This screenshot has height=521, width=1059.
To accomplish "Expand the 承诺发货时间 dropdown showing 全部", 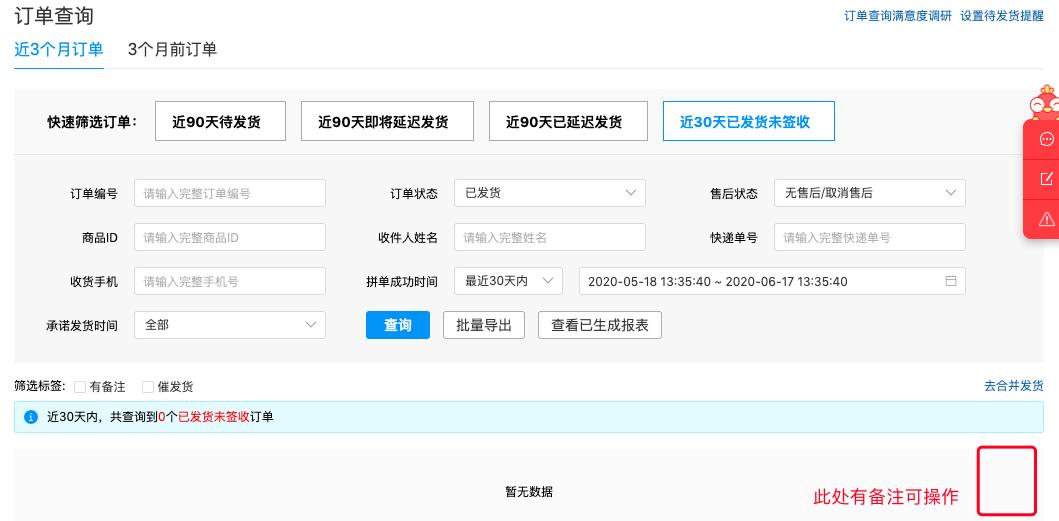I will tap(230, 325).
